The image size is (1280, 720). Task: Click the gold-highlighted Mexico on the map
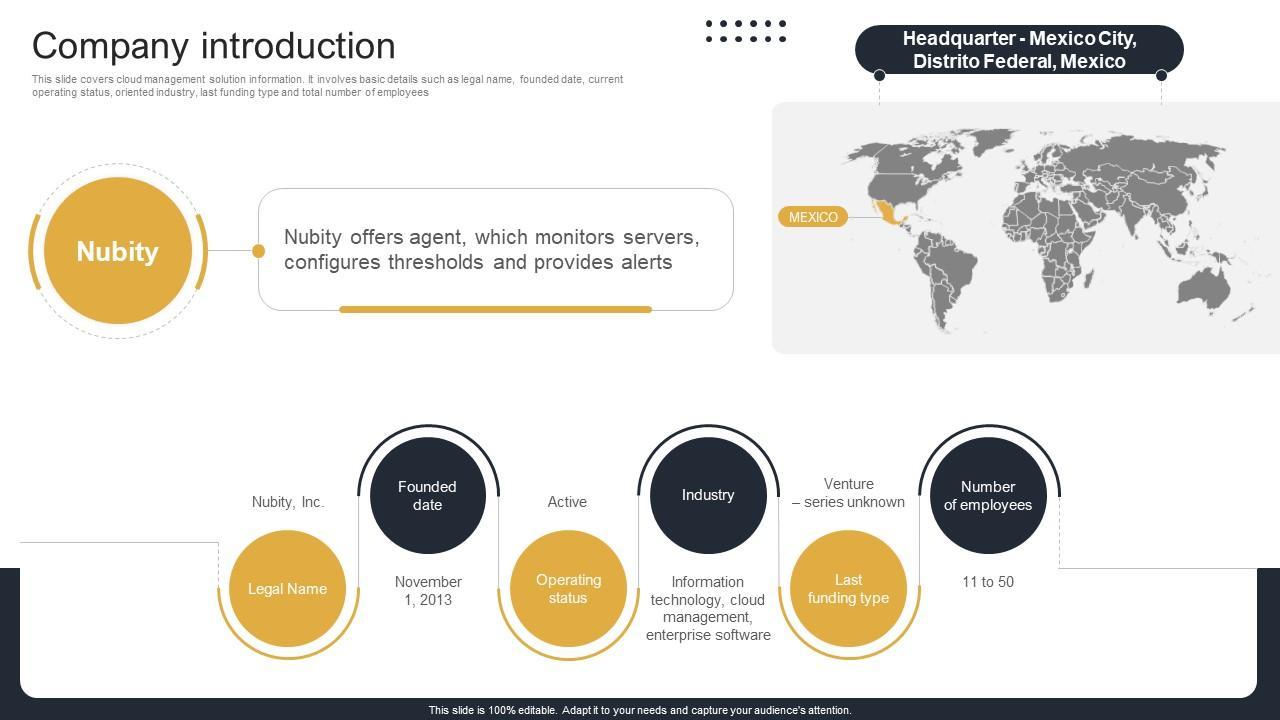coord(889,214)
